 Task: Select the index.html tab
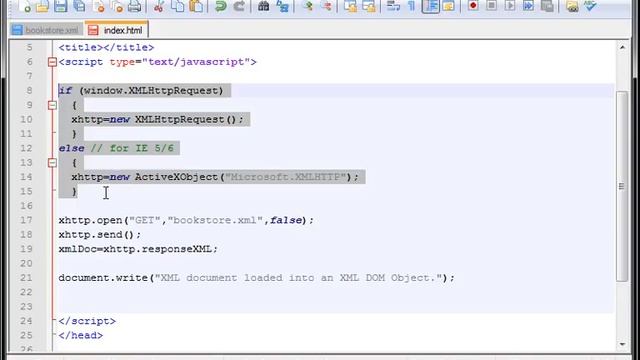[117, 30]
